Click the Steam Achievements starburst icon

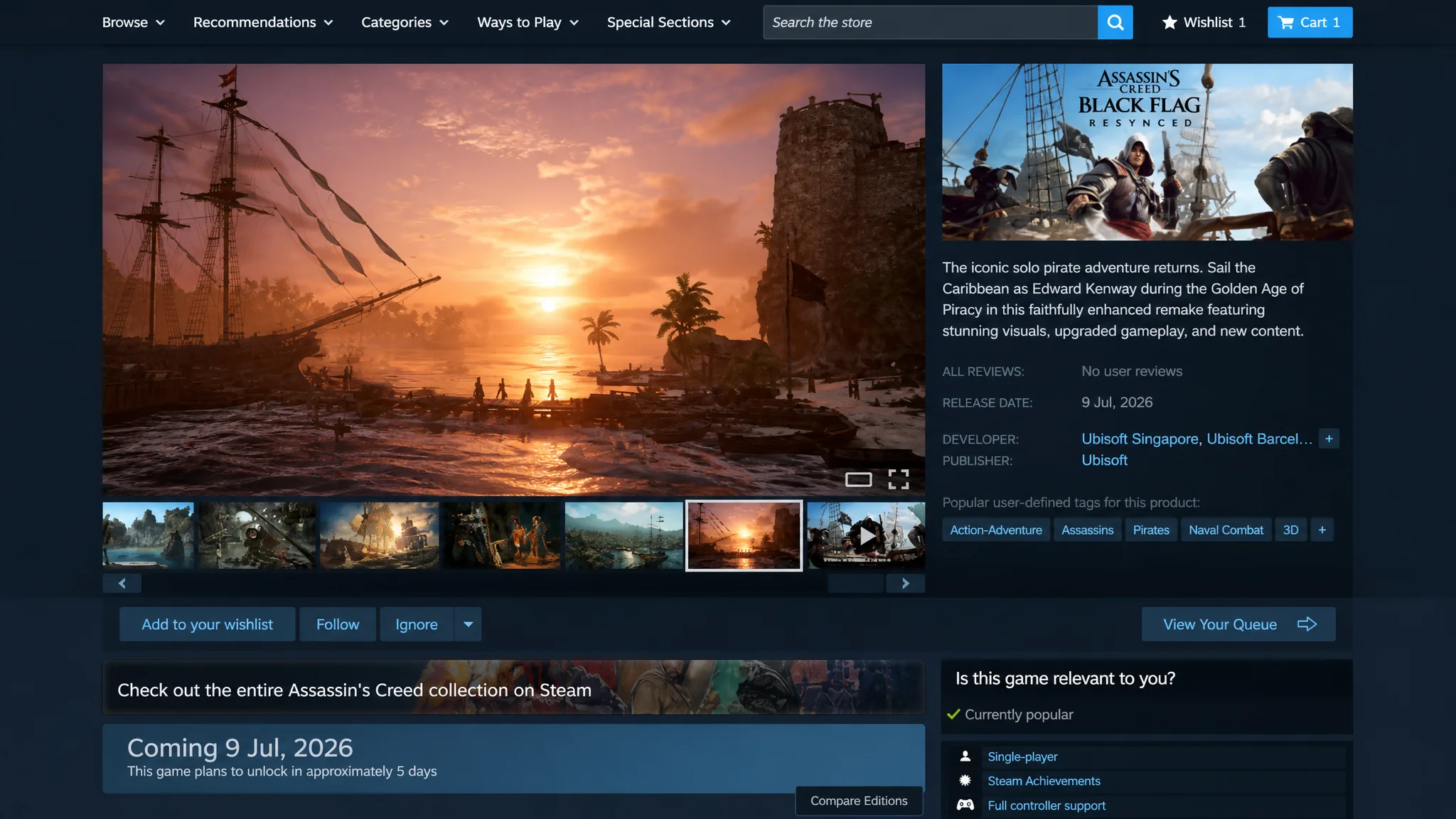pos(965,781)
